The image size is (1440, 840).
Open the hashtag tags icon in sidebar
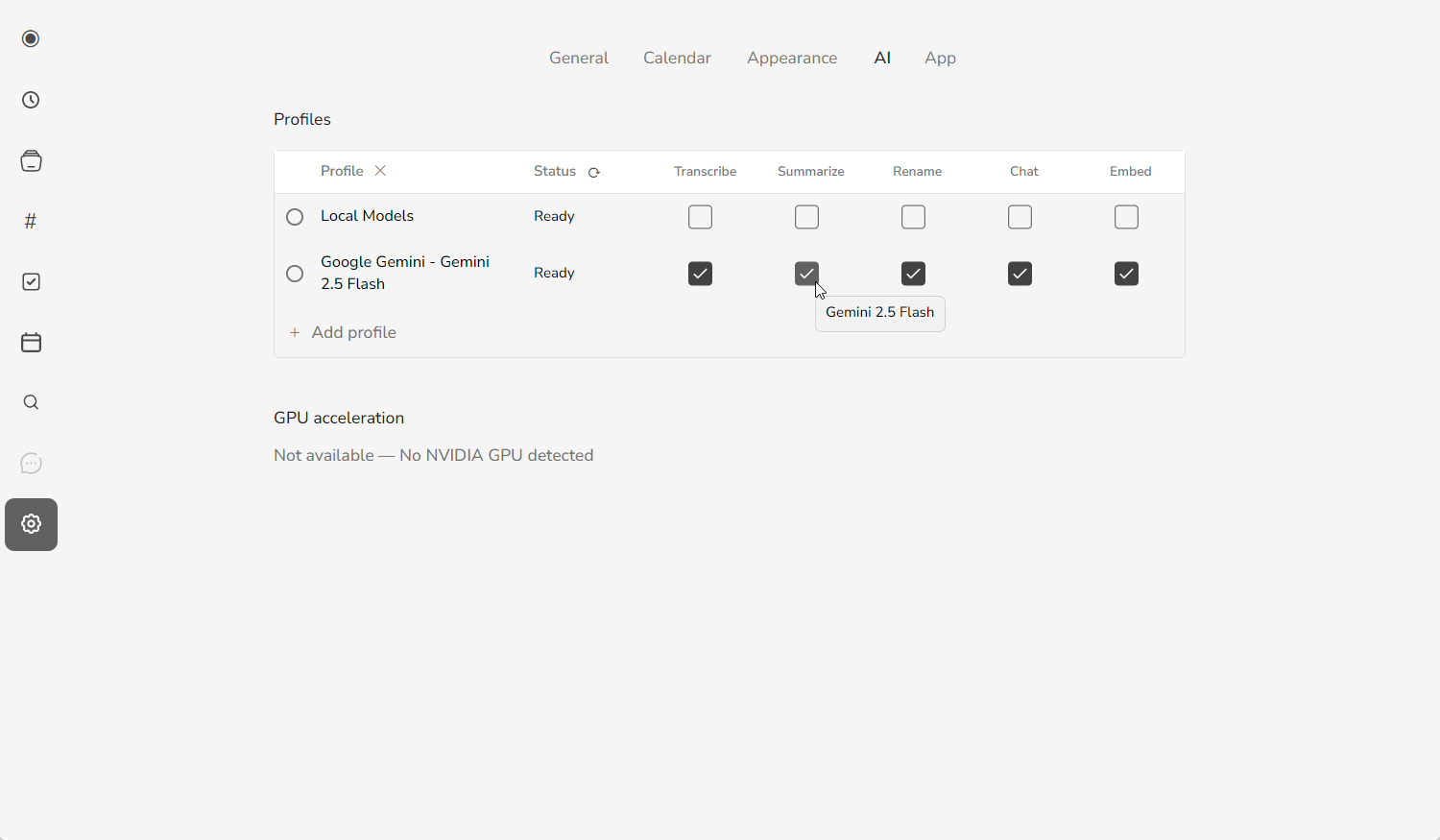click(x=31, y=221)
